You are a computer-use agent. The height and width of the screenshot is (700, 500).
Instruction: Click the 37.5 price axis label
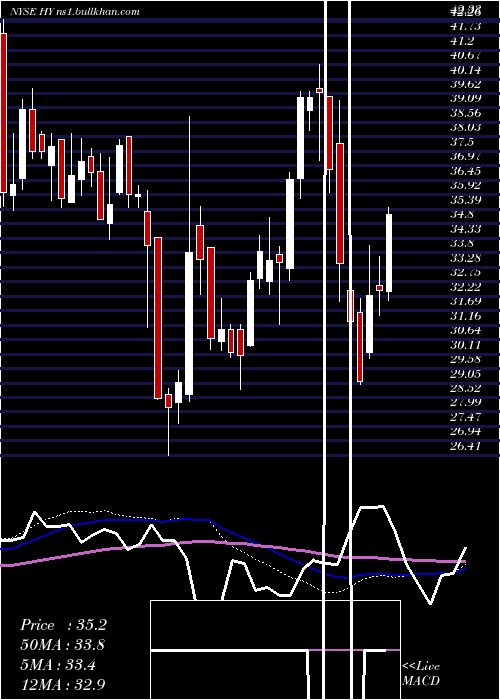click(x=462, y=142)
